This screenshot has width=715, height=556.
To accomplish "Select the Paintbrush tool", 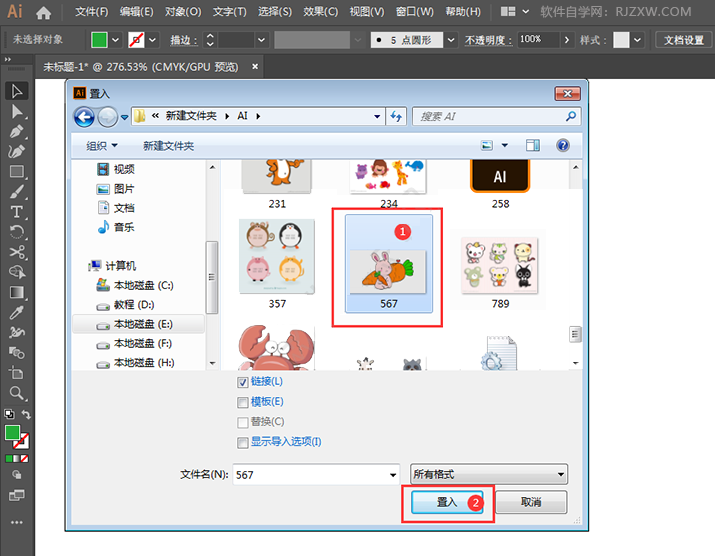I will [x=17, y=192].
